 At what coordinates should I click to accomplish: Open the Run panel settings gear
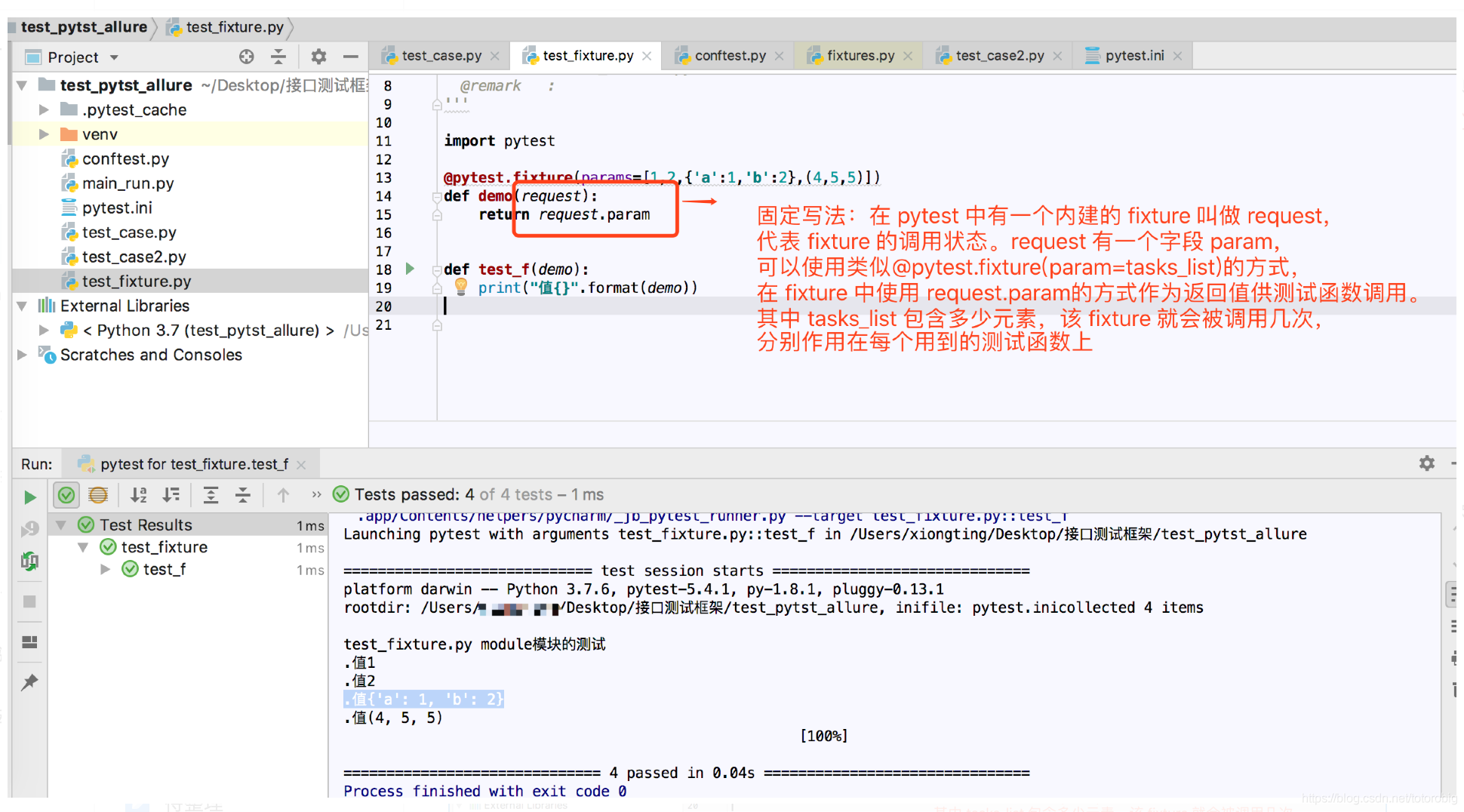(x=1426, y=463)
